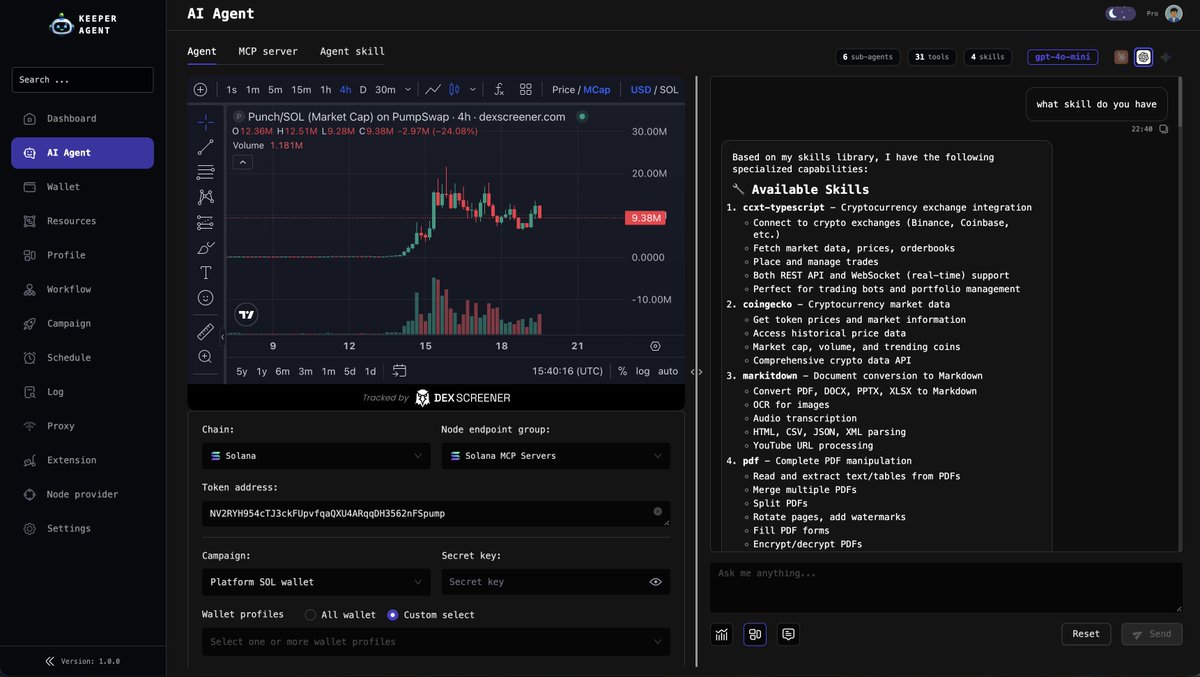The image size is (1200, 677).
Task: Click the candlestick chart style icon
Action: point(454,89)
